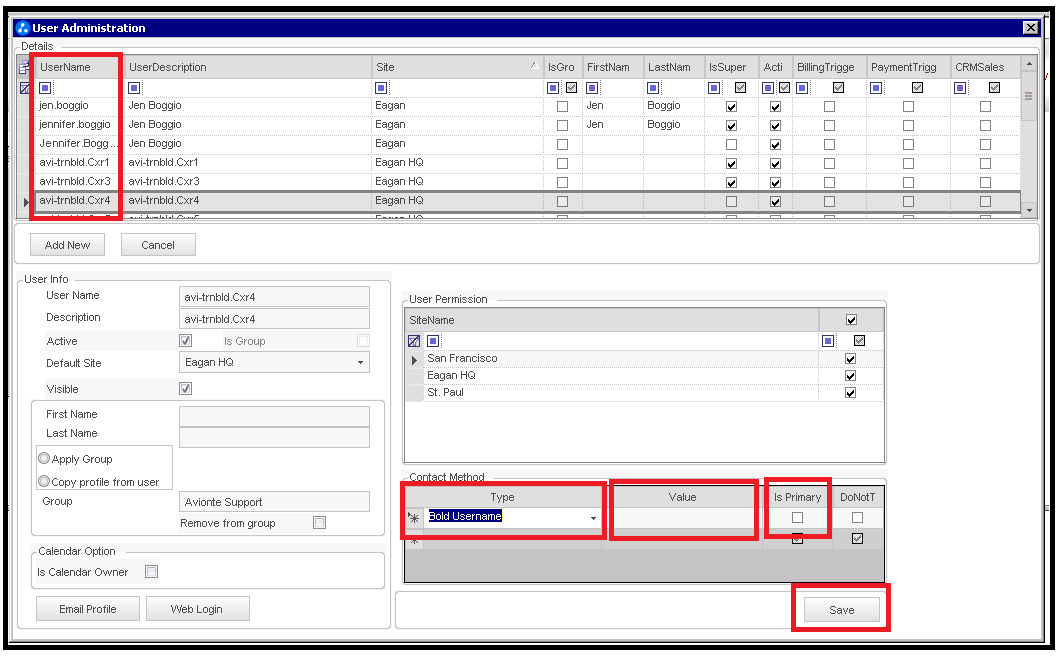Image resolution: width=1064 pixels, height=658 pixels.
Task: Click the Add New button
Action: pyautogui.click(x=67, y=245)
